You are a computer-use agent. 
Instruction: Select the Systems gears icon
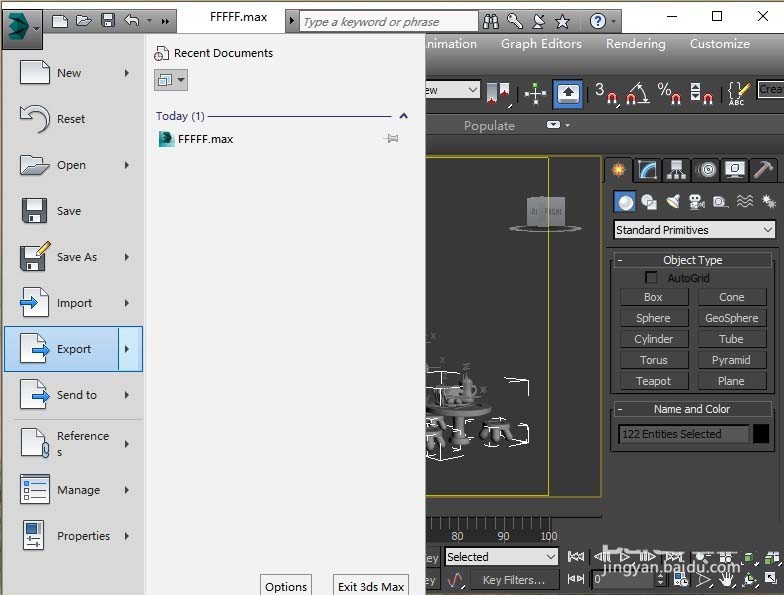768,202
